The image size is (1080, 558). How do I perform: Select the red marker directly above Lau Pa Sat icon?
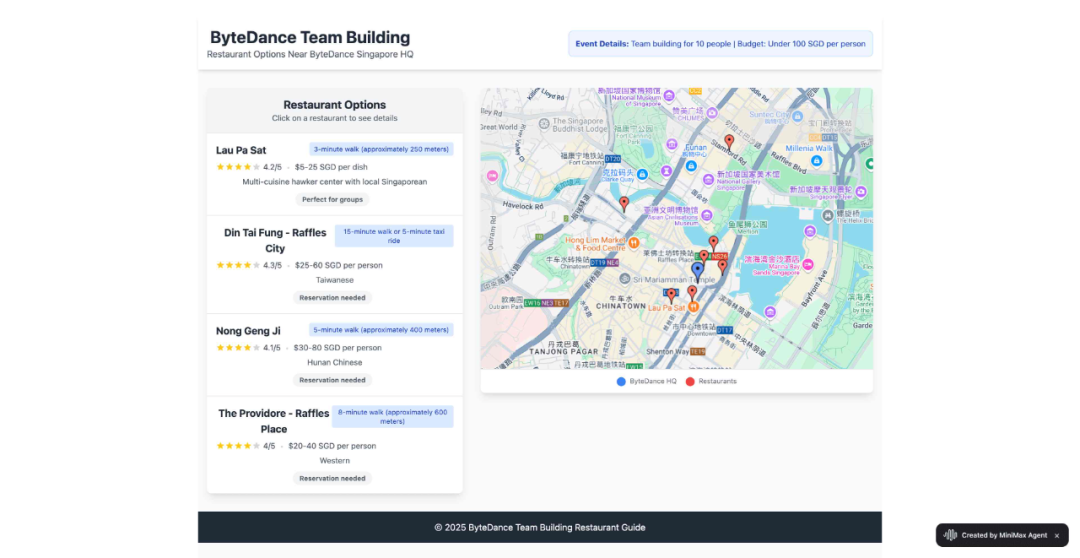tap(692, 293)
